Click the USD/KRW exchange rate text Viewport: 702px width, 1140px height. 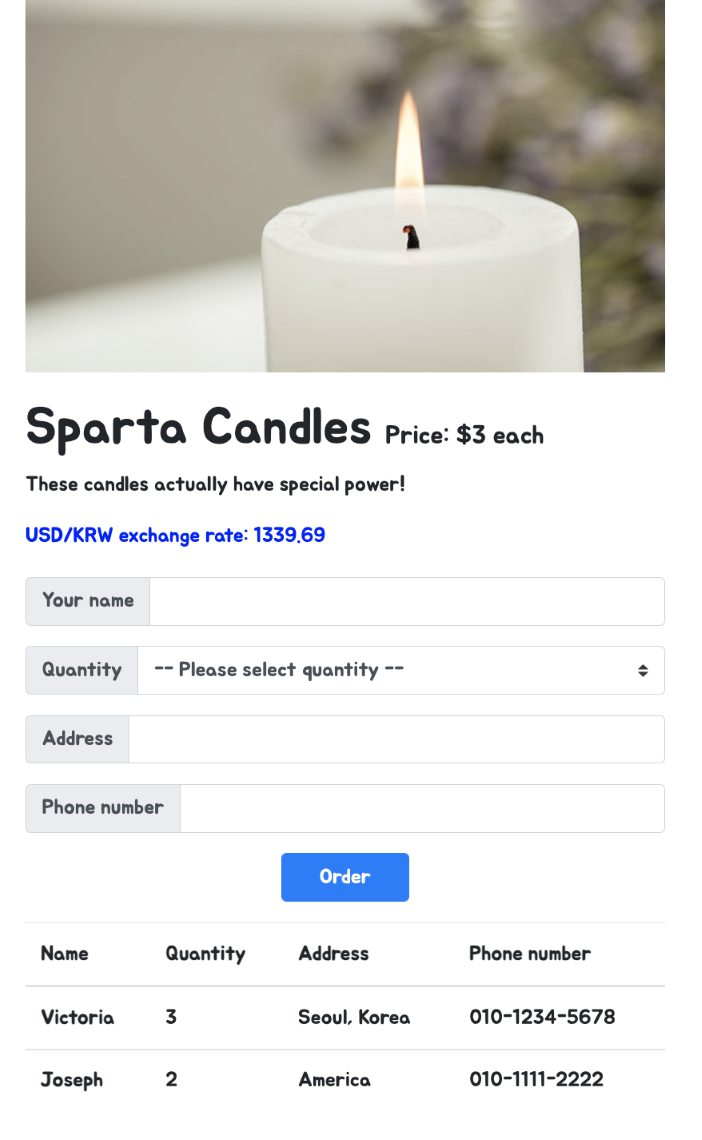pos(174,535)
